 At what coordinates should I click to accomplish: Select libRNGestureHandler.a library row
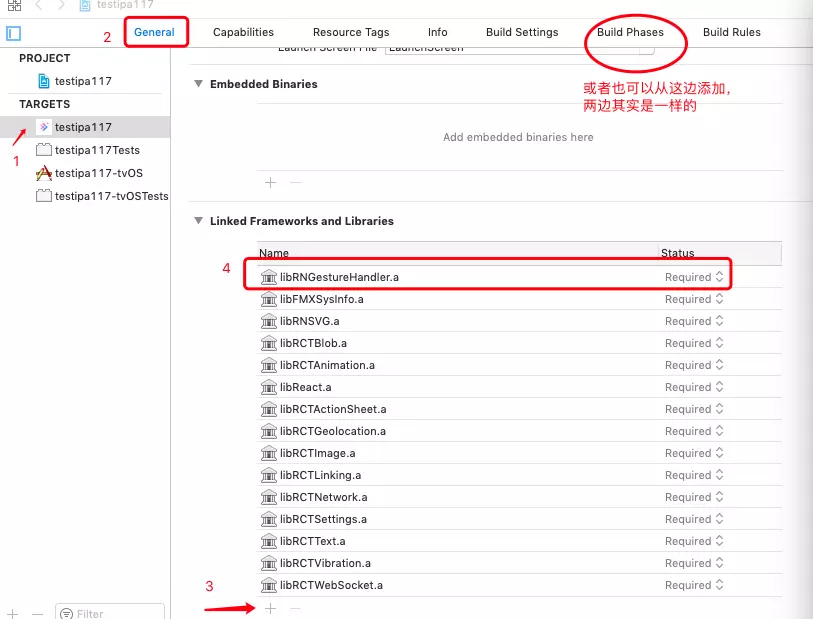click(519, 277)
